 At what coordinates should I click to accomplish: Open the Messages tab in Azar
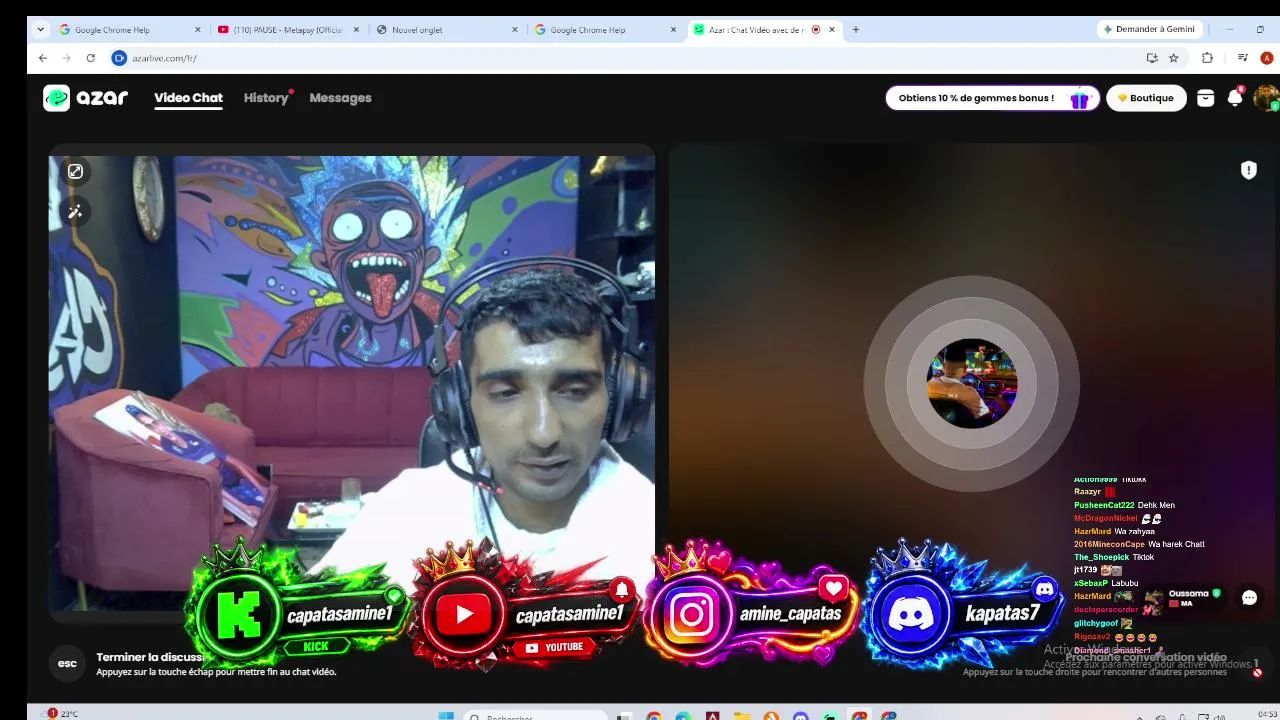(340, 98)
